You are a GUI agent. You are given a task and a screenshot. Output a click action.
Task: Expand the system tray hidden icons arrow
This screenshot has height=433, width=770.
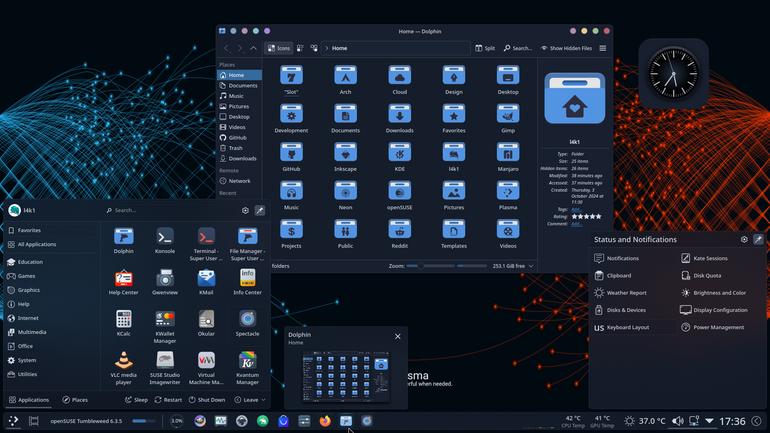coord(709,421)
